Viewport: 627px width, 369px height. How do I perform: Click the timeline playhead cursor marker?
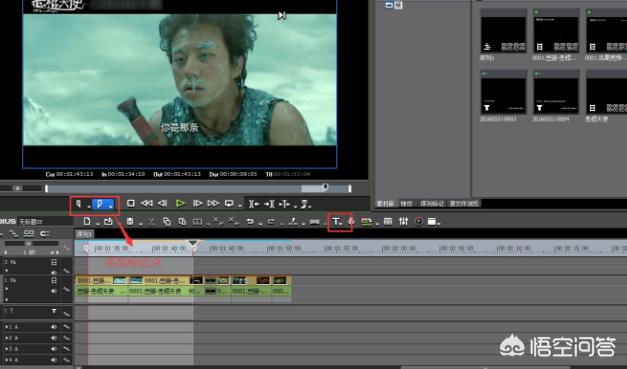coord(194,244)
